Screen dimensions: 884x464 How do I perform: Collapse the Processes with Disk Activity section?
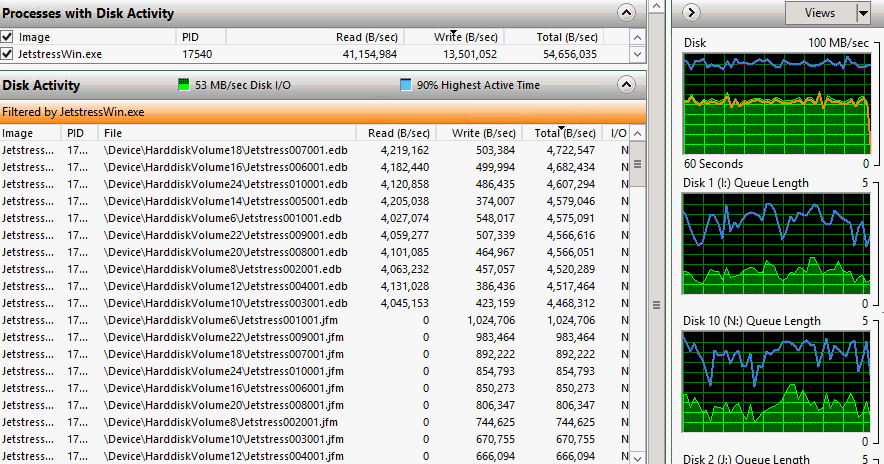[626, 12]
